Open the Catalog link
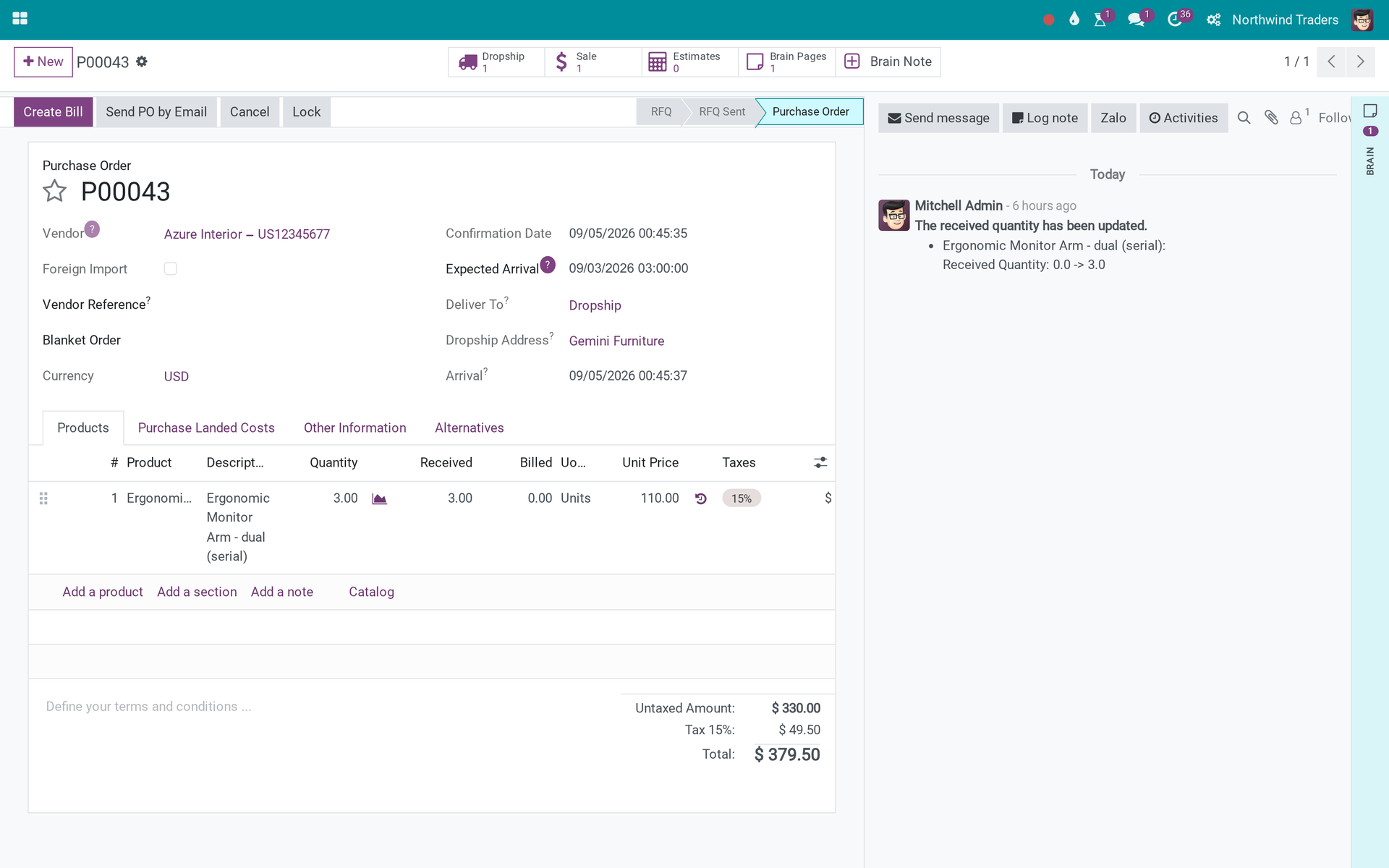Screen dimensions: 1389x868 [x=371, y=592]
